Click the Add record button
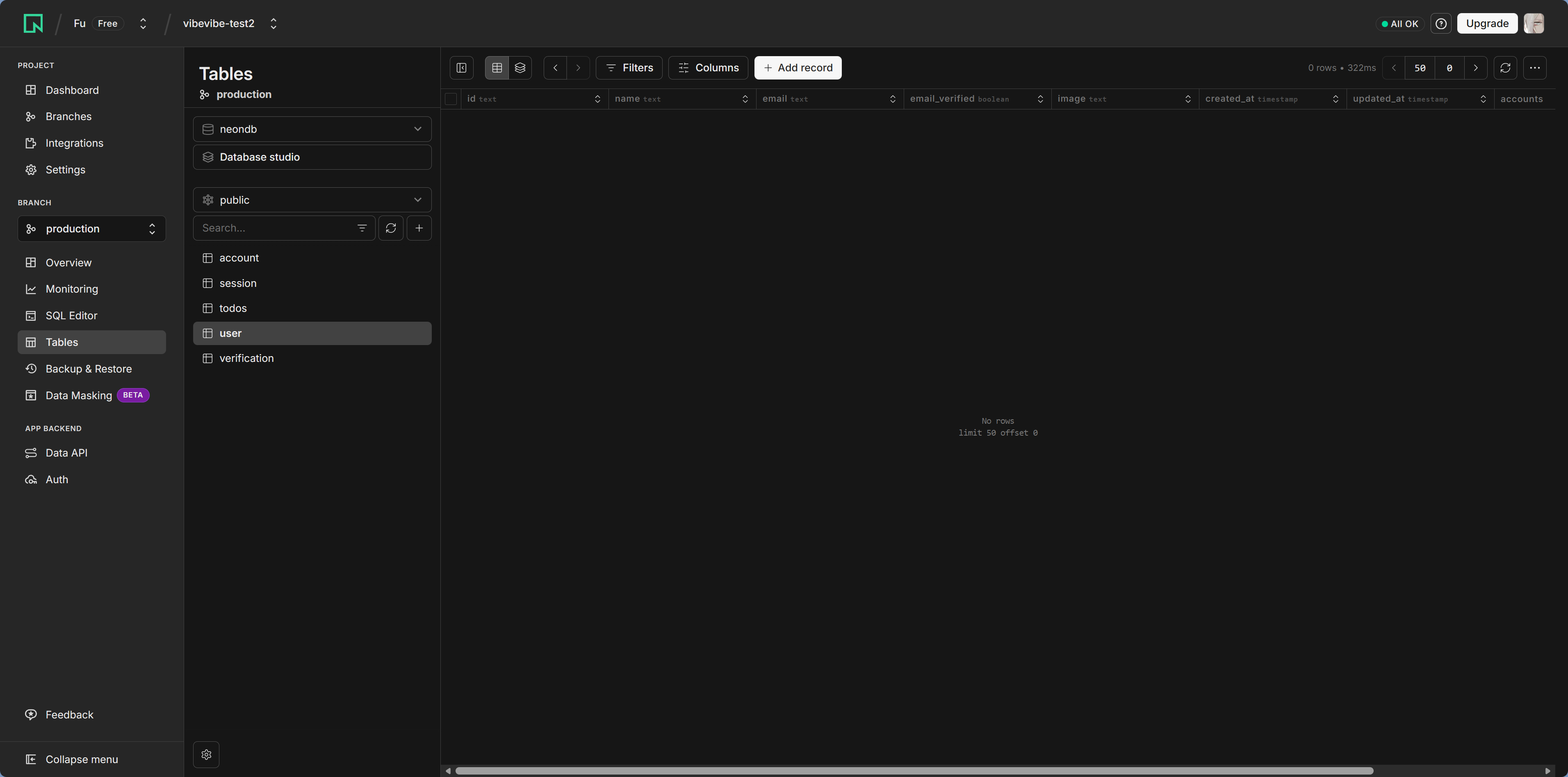Image resolution: width=1568 pixels, height=777 pixels. pyautogui.click(x=798, y=68)
